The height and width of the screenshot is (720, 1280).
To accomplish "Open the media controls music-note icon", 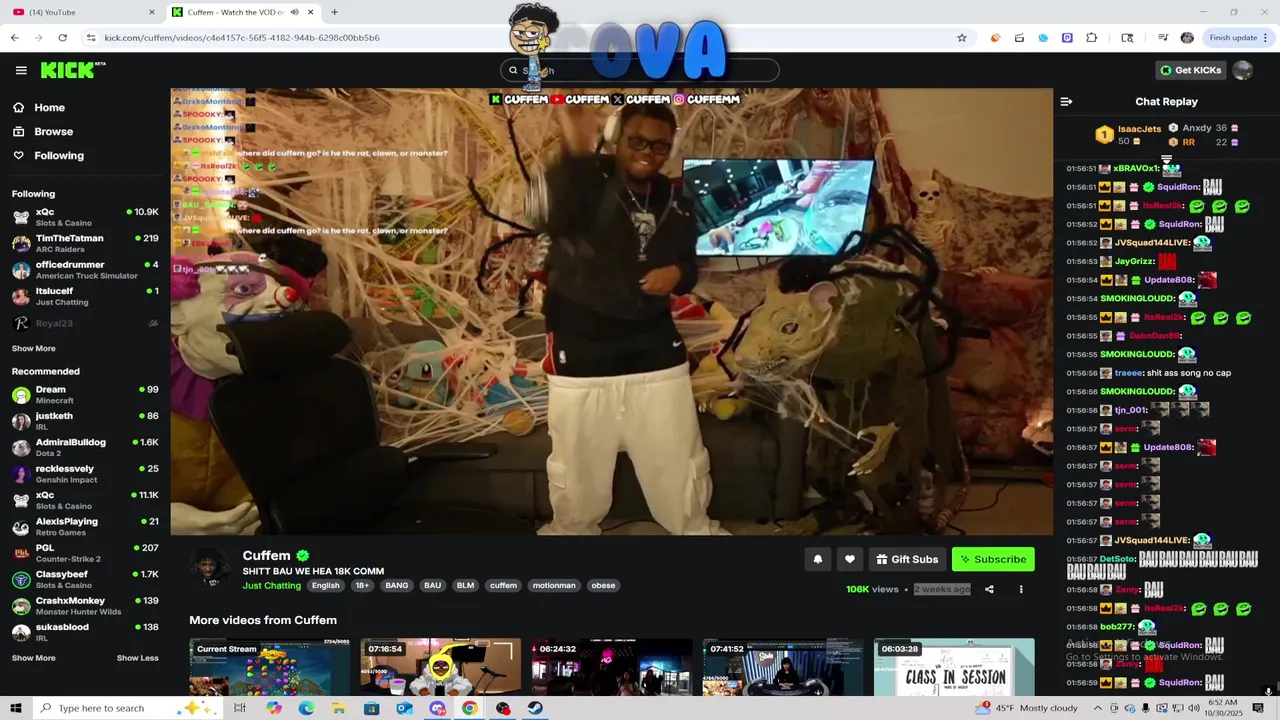I will pos(1163,37).
